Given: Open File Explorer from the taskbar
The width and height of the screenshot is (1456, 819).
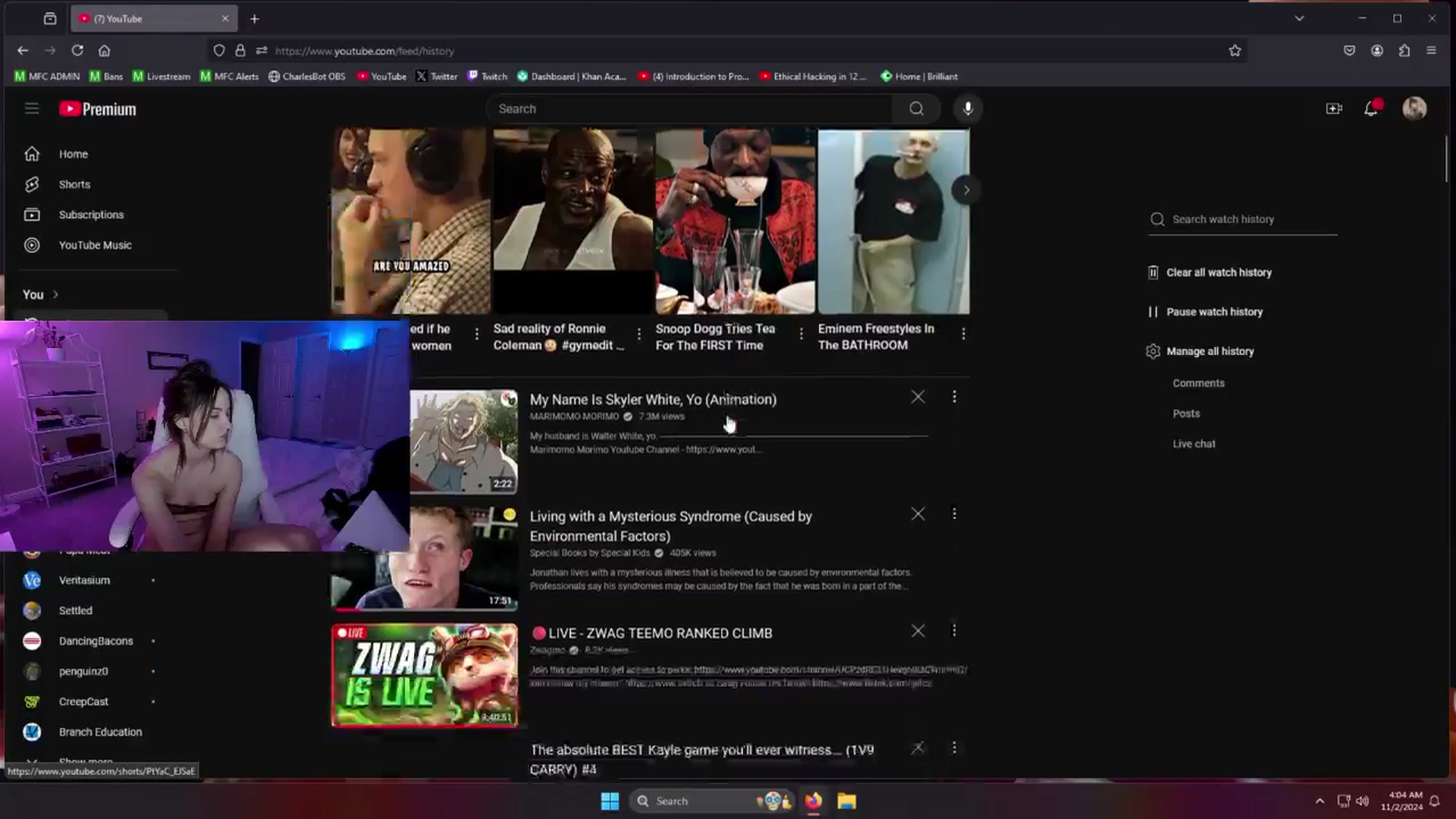Looking at the screenshot, I should (x=846, y=801).
